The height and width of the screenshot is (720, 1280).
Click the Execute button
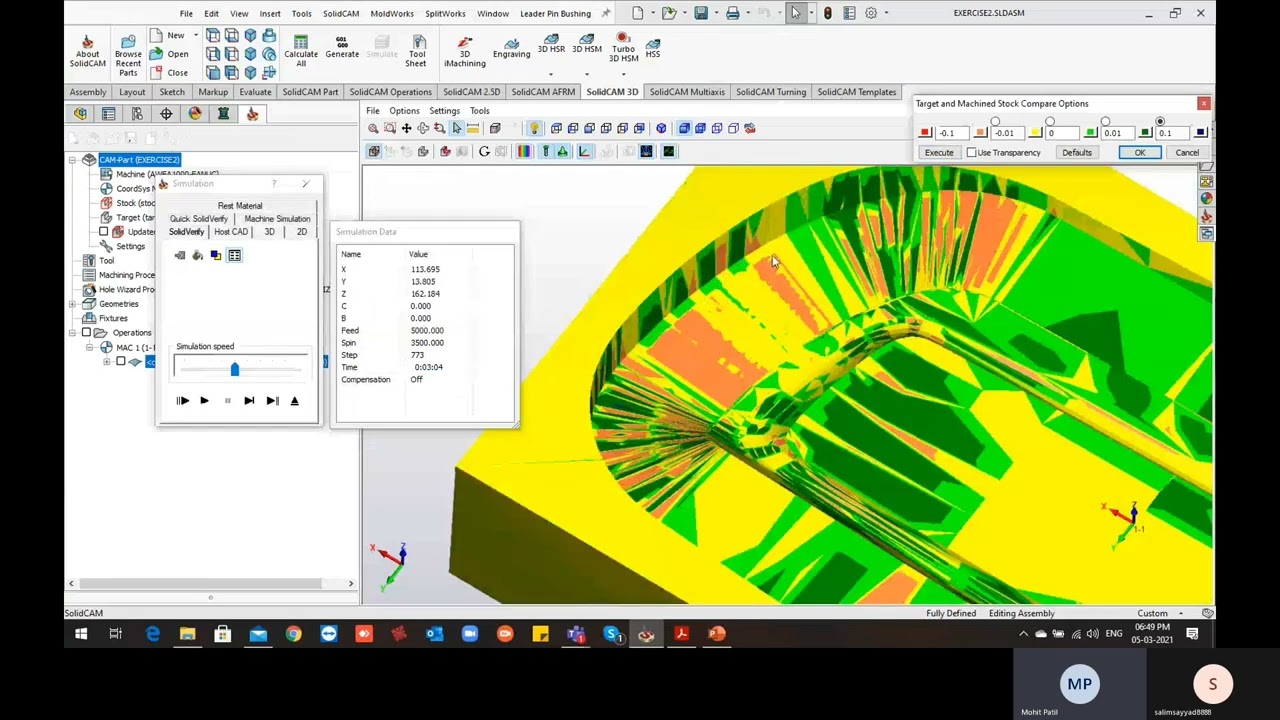tap(939, 153)
